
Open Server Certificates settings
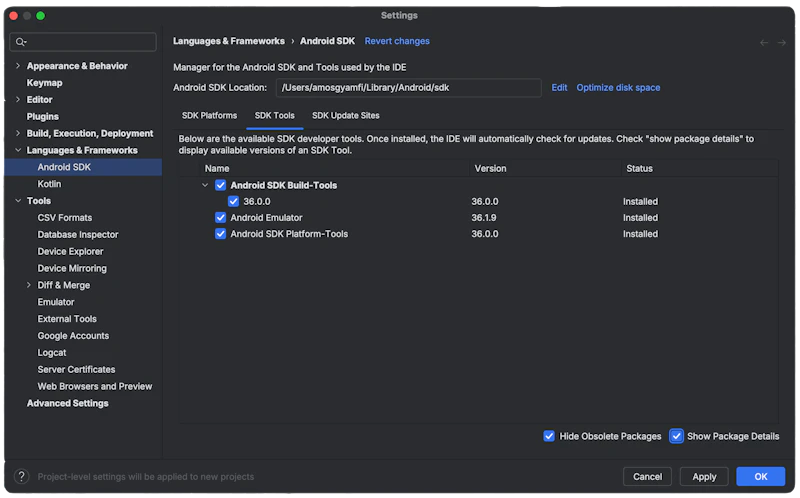coord(76,369)
